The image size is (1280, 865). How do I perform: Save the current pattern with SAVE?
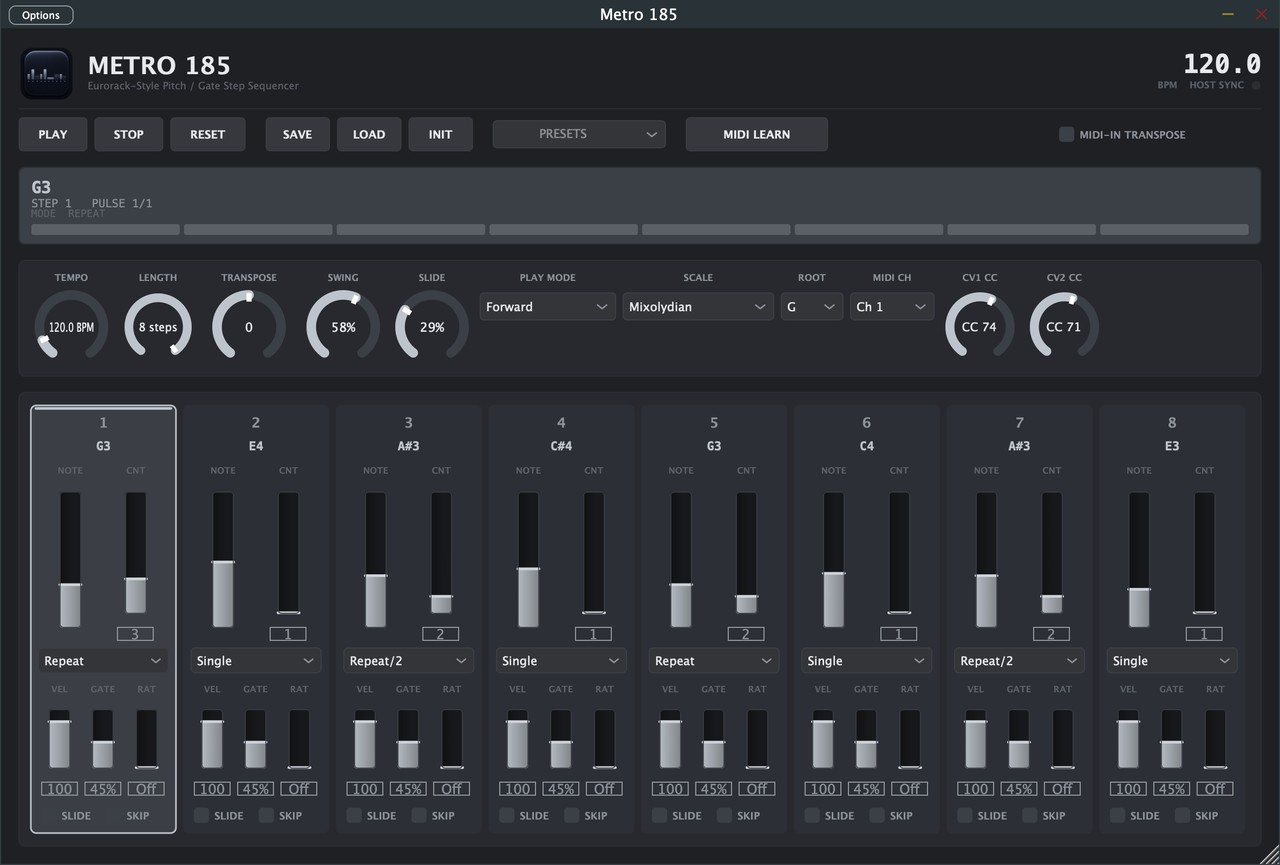298,134
